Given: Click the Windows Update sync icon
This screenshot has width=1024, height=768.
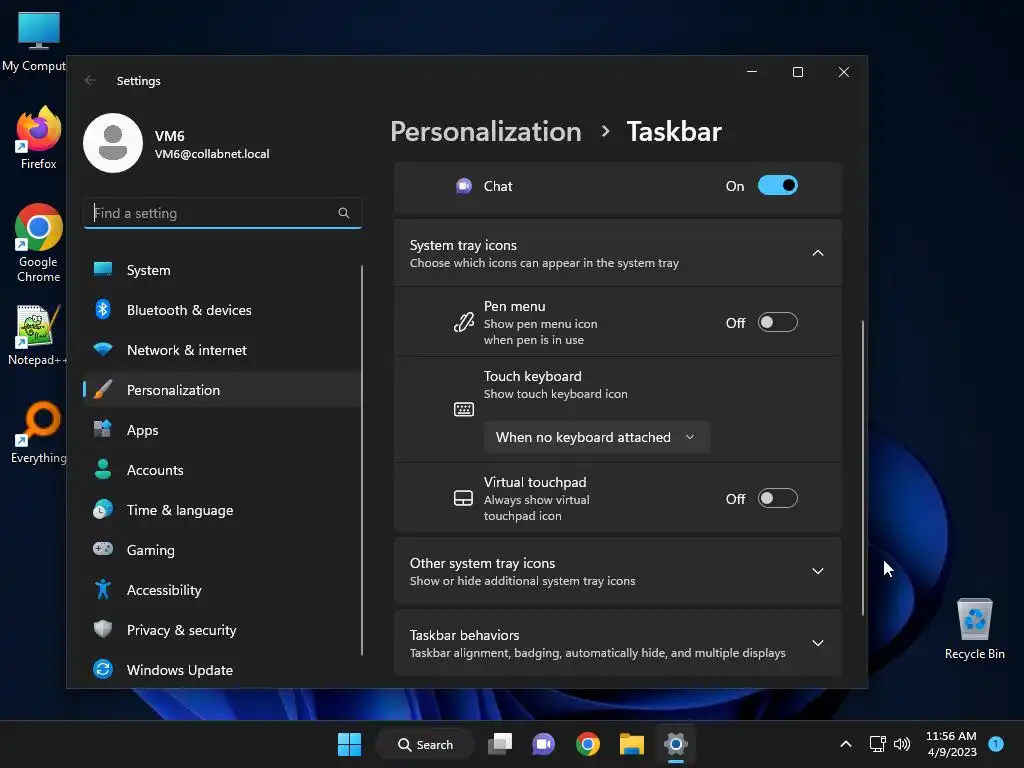Looking at the screenshot, I should 103,669.
